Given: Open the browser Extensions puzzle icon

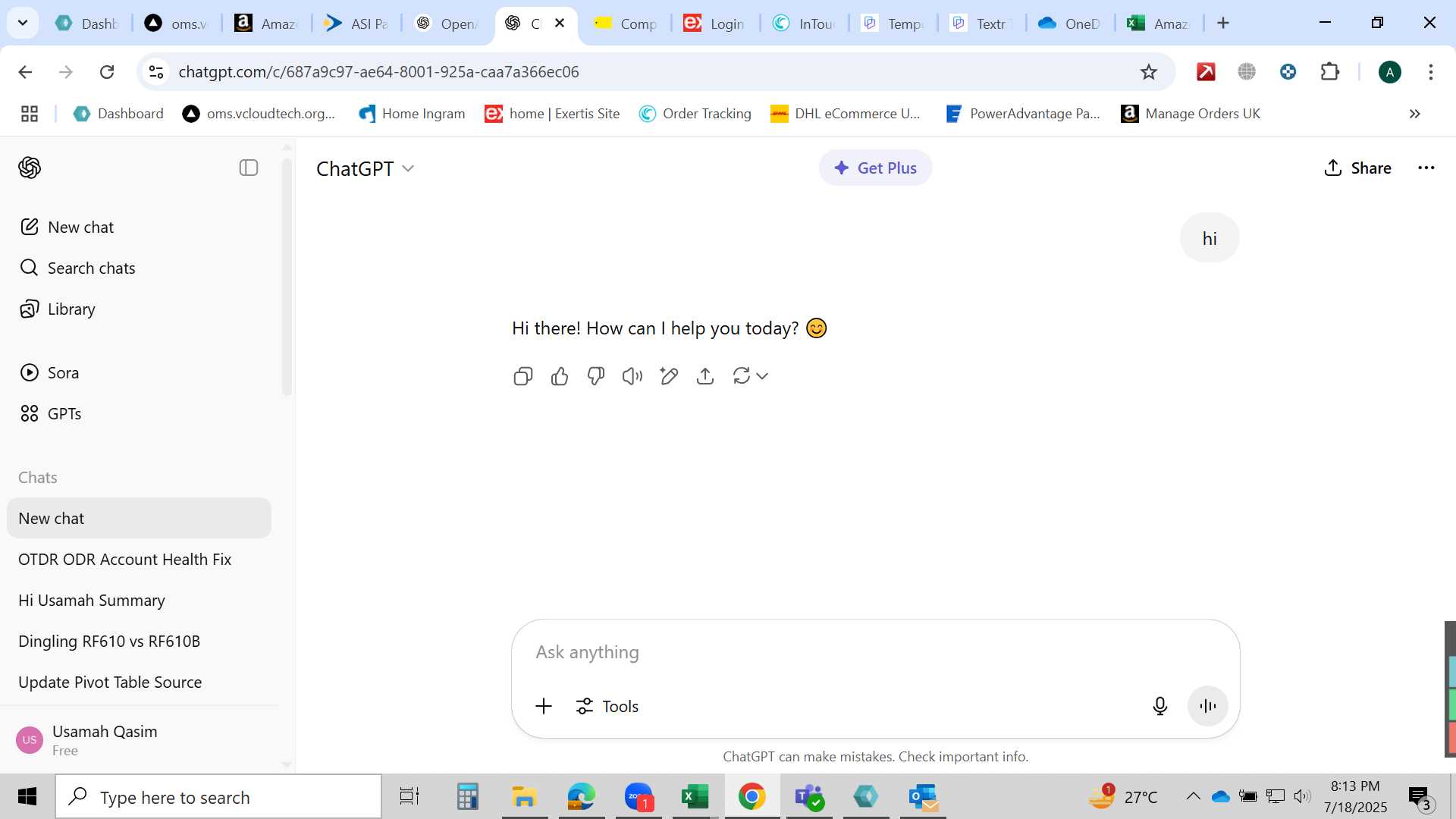Looking at the screenshot, I should (x=1329, y=72).
